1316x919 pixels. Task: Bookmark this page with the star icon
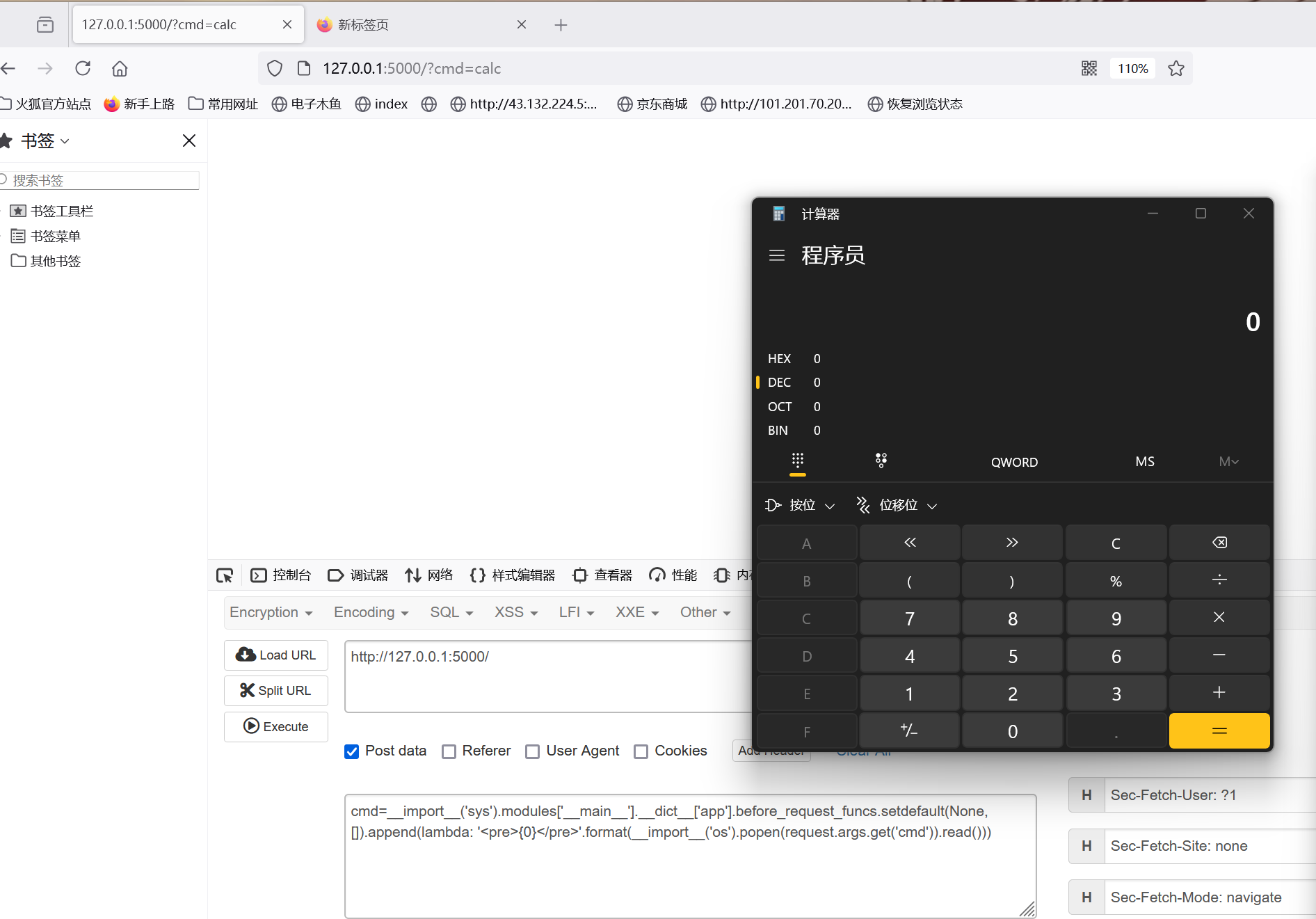(x=1176, y=68)
